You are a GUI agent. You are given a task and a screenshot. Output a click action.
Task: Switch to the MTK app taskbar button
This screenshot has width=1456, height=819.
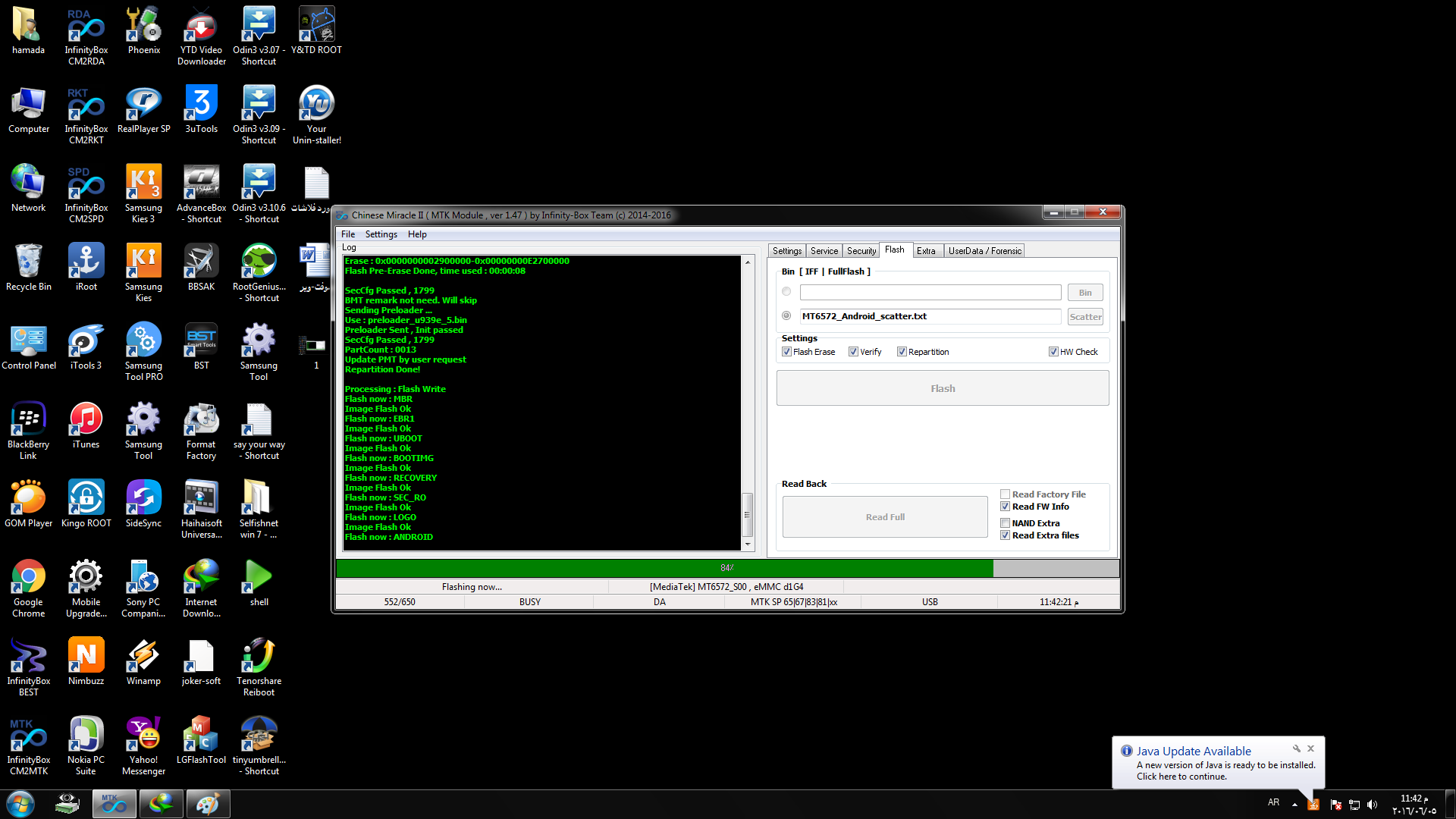point(115,804)
